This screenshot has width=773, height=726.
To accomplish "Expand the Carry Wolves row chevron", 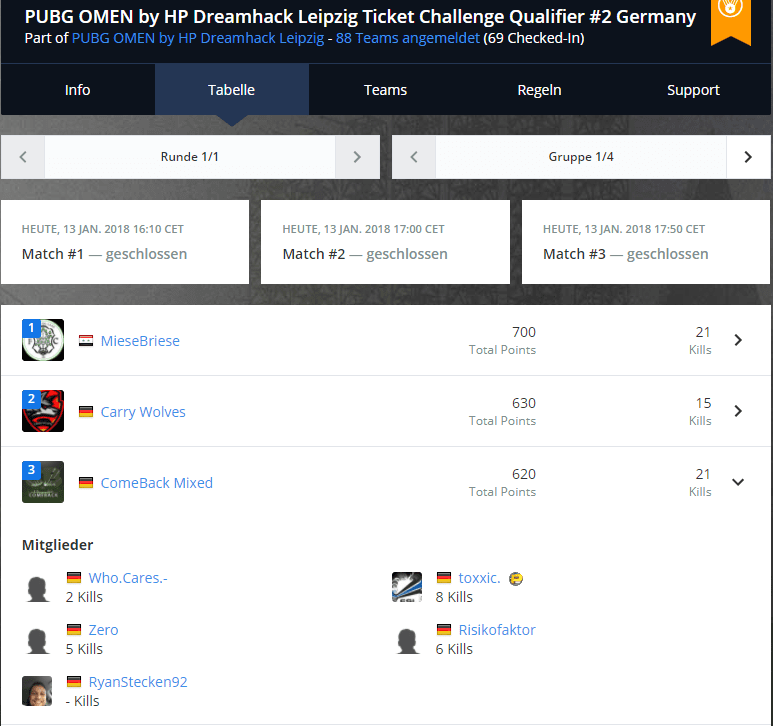I will pyautogui.click(x=738, y=411).
